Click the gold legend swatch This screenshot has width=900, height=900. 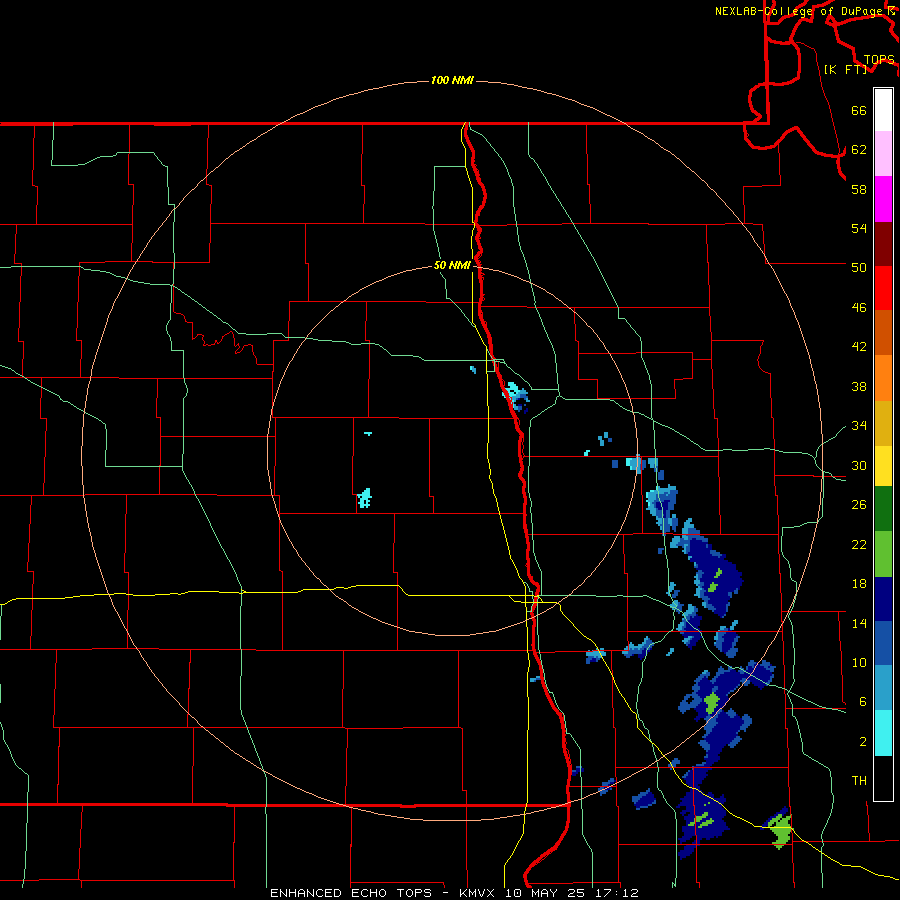[883, 423]
